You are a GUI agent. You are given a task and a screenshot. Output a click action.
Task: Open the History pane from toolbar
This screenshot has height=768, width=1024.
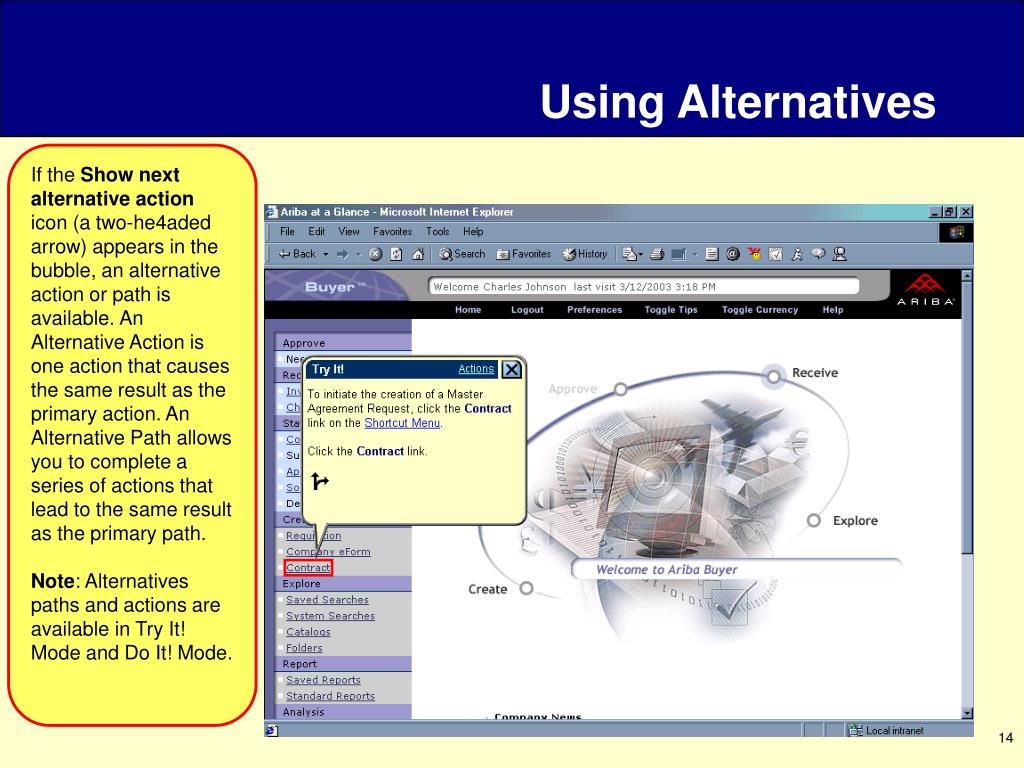click(x=585, y=254)
